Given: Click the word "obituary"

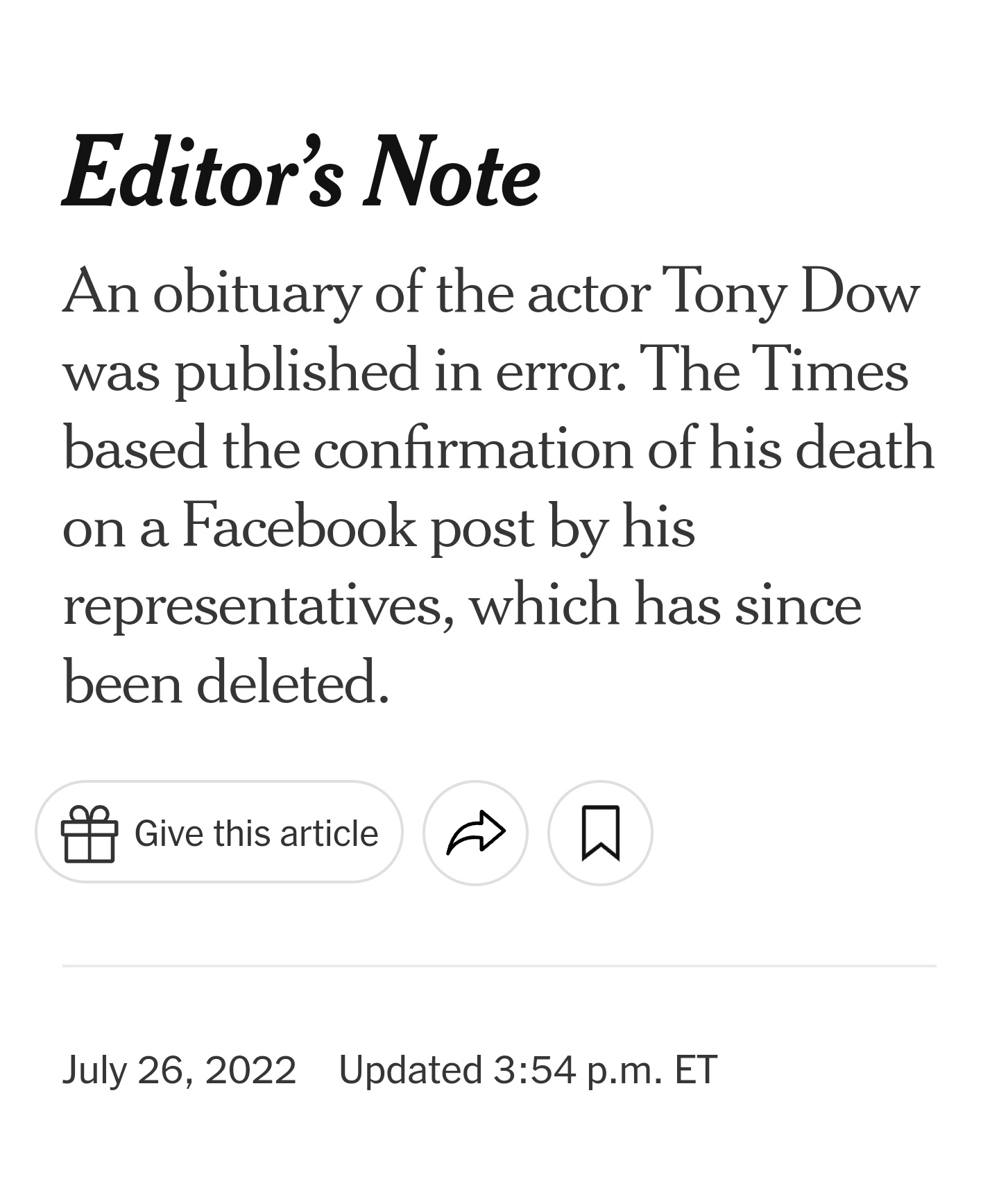Looking at the screenshot, I should [x=257, y=293].
